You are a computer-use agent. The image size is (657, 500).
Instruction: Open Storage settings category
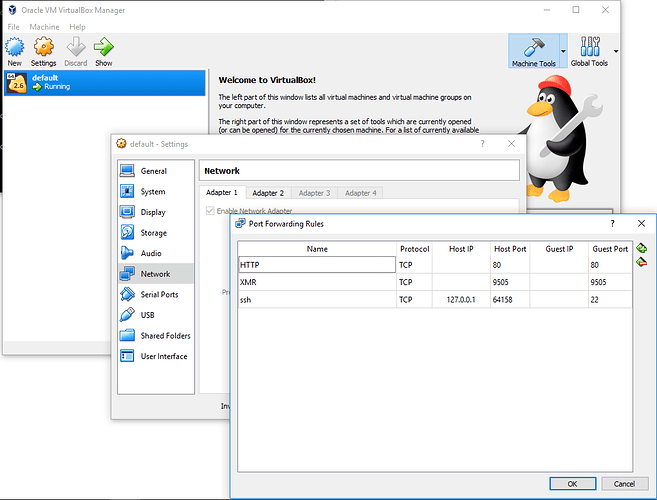point(156,233)
